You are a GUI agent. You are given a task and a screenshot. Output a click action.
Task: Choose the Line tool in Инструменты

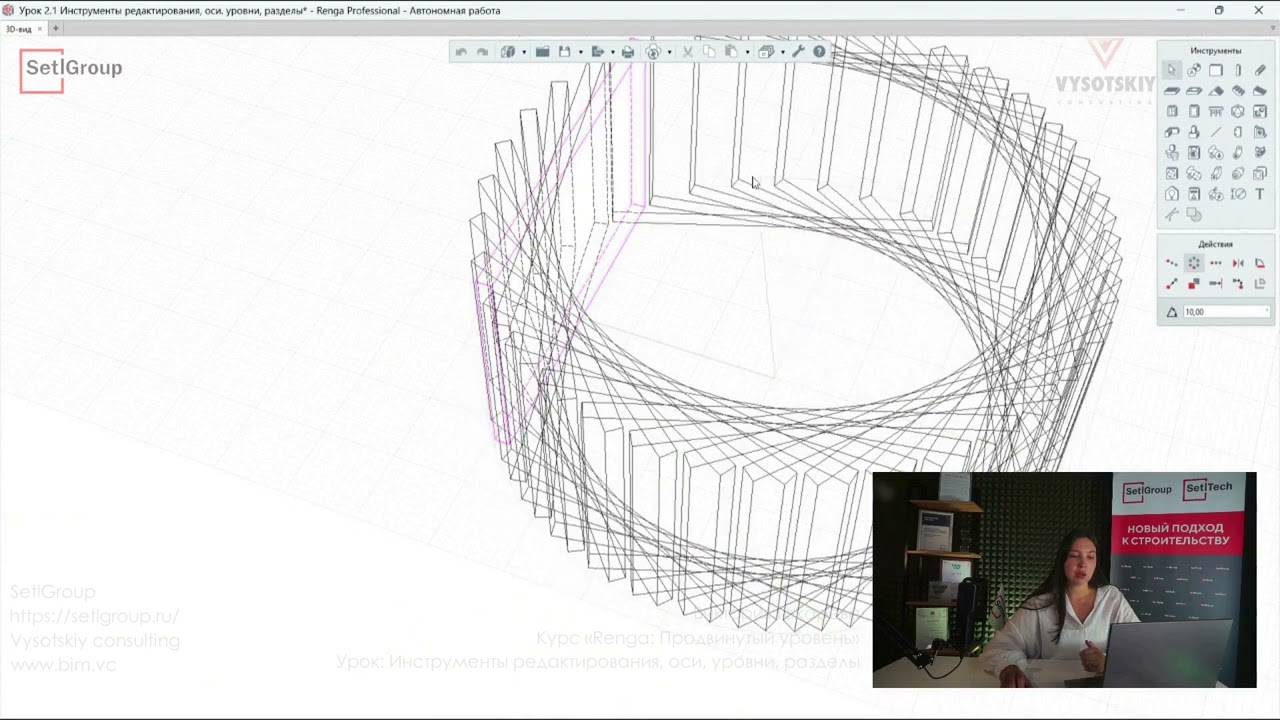tap(1216, 132)
